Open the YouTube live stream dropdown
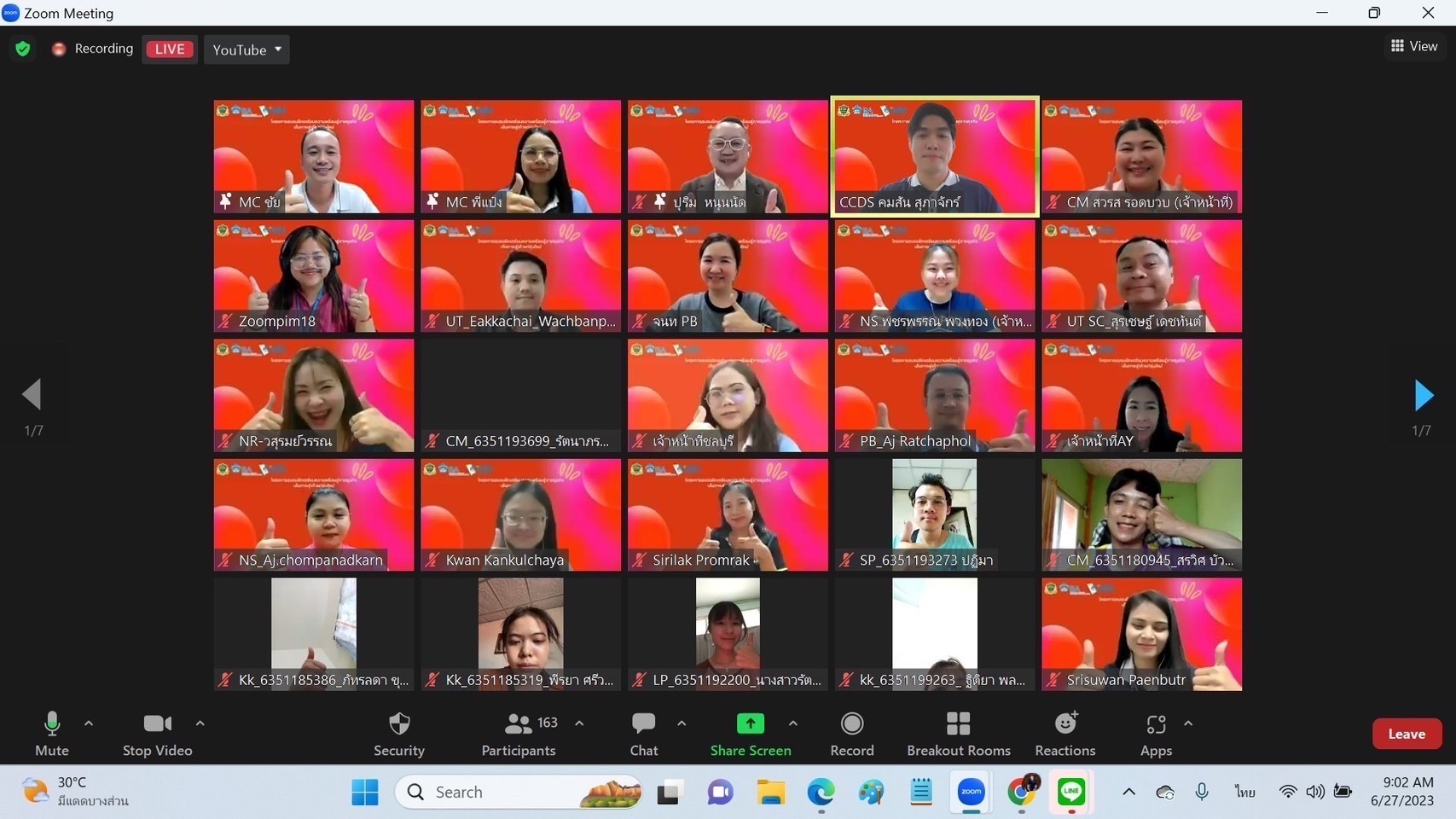This screenshot has height=819, width=1456. click(247, 49)
